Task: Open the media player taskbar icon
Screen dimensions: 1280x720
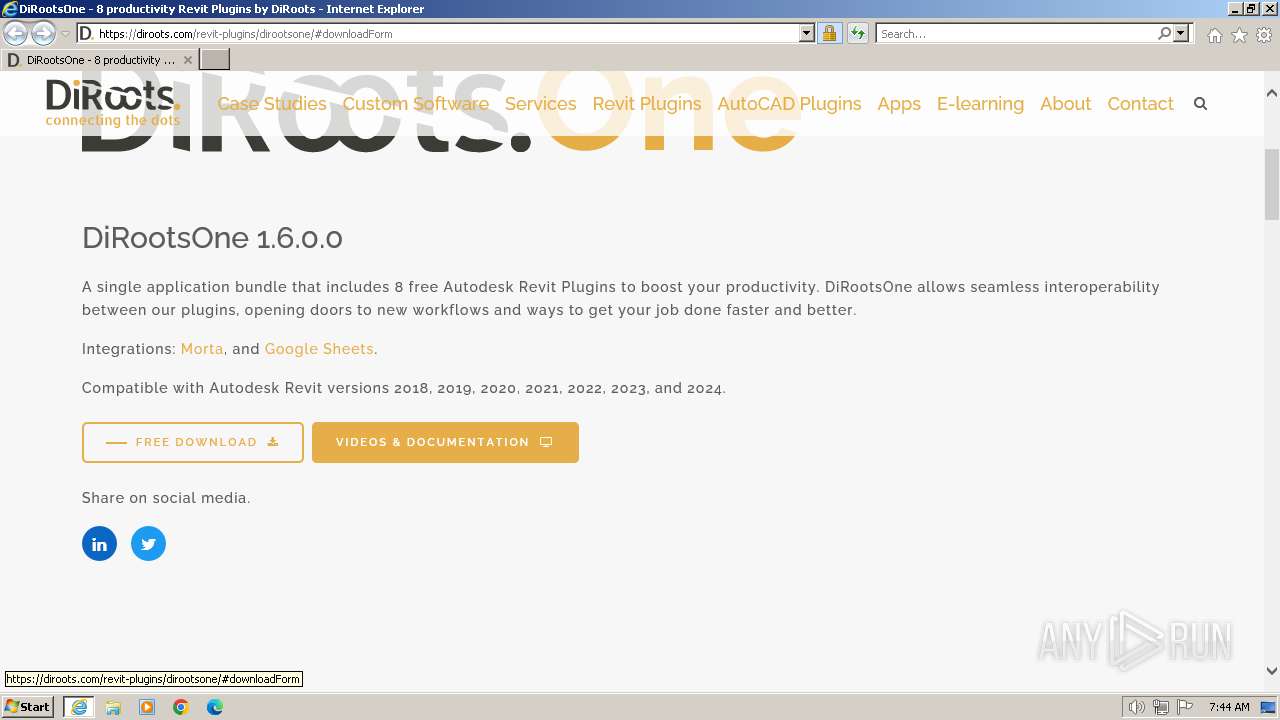Action: pyautogui.click(x=147, y=707)
